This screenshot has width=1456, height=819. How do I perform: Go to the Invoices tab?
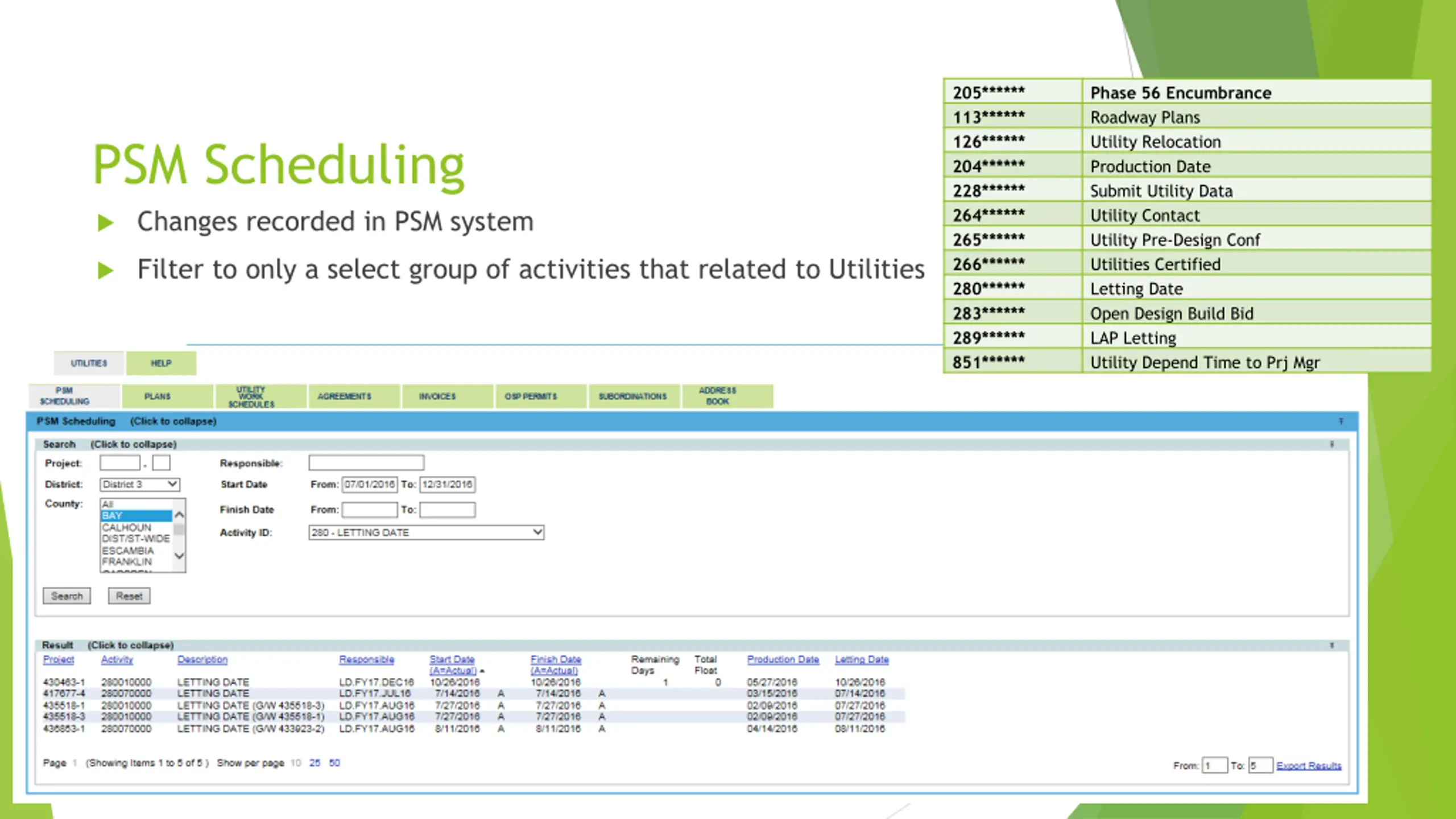[x=437, y=396]
